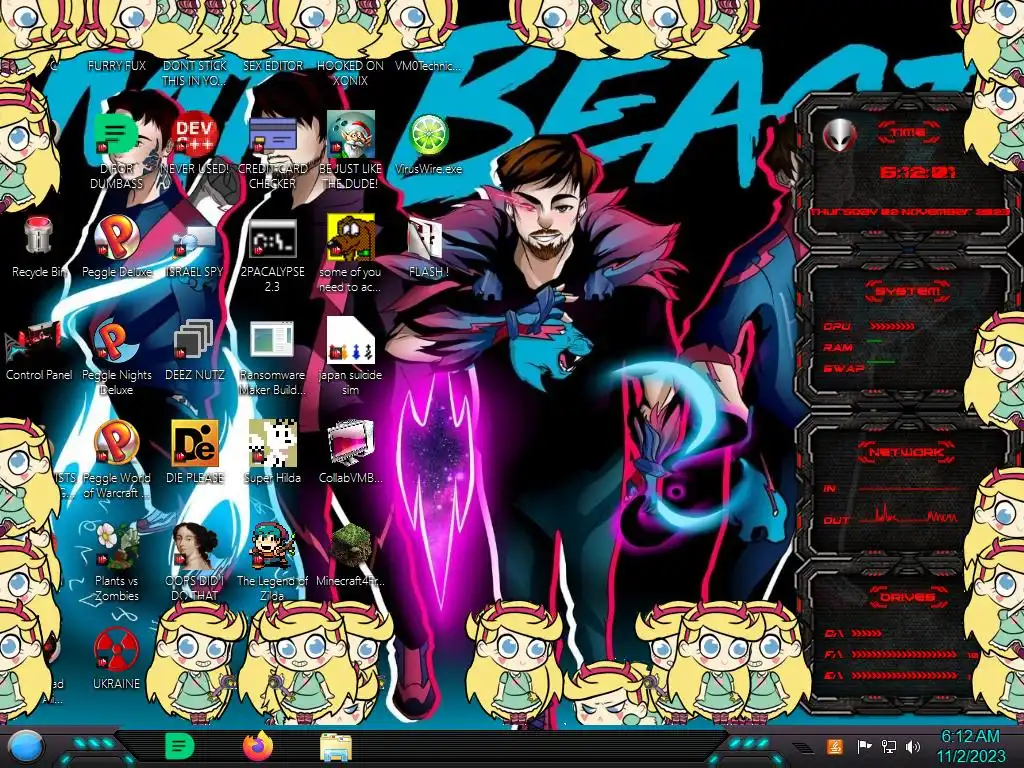Open the FLASH ! desktop shortcut
Screen dimensions: 1024x768
coord(426,238)
